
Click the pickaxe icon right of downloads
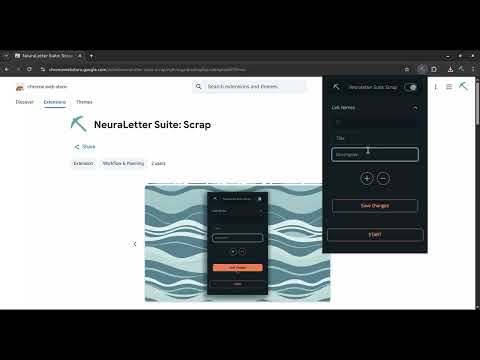(461, 69)
